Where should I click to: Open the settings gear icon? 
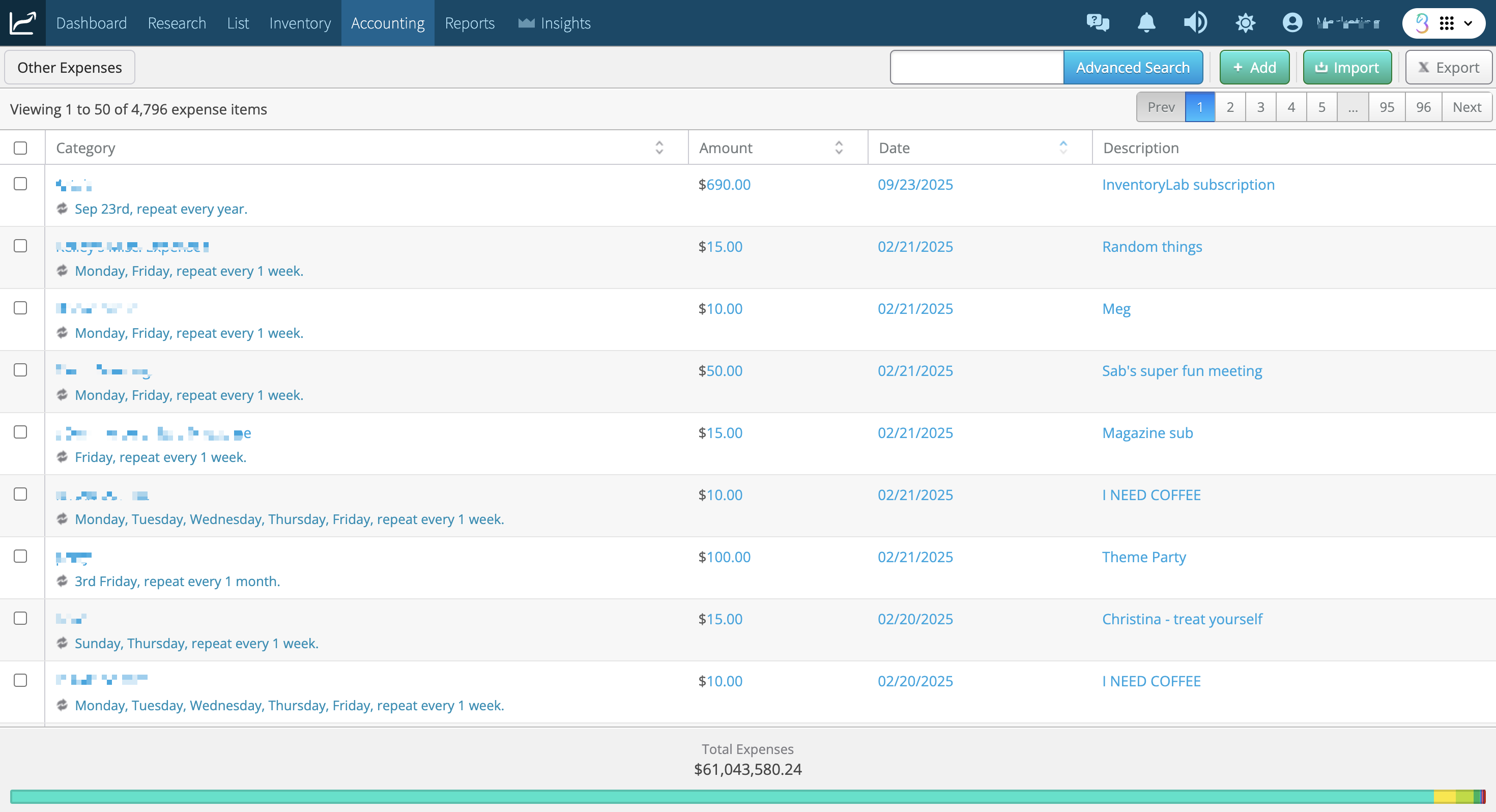tap(1245, 23)
